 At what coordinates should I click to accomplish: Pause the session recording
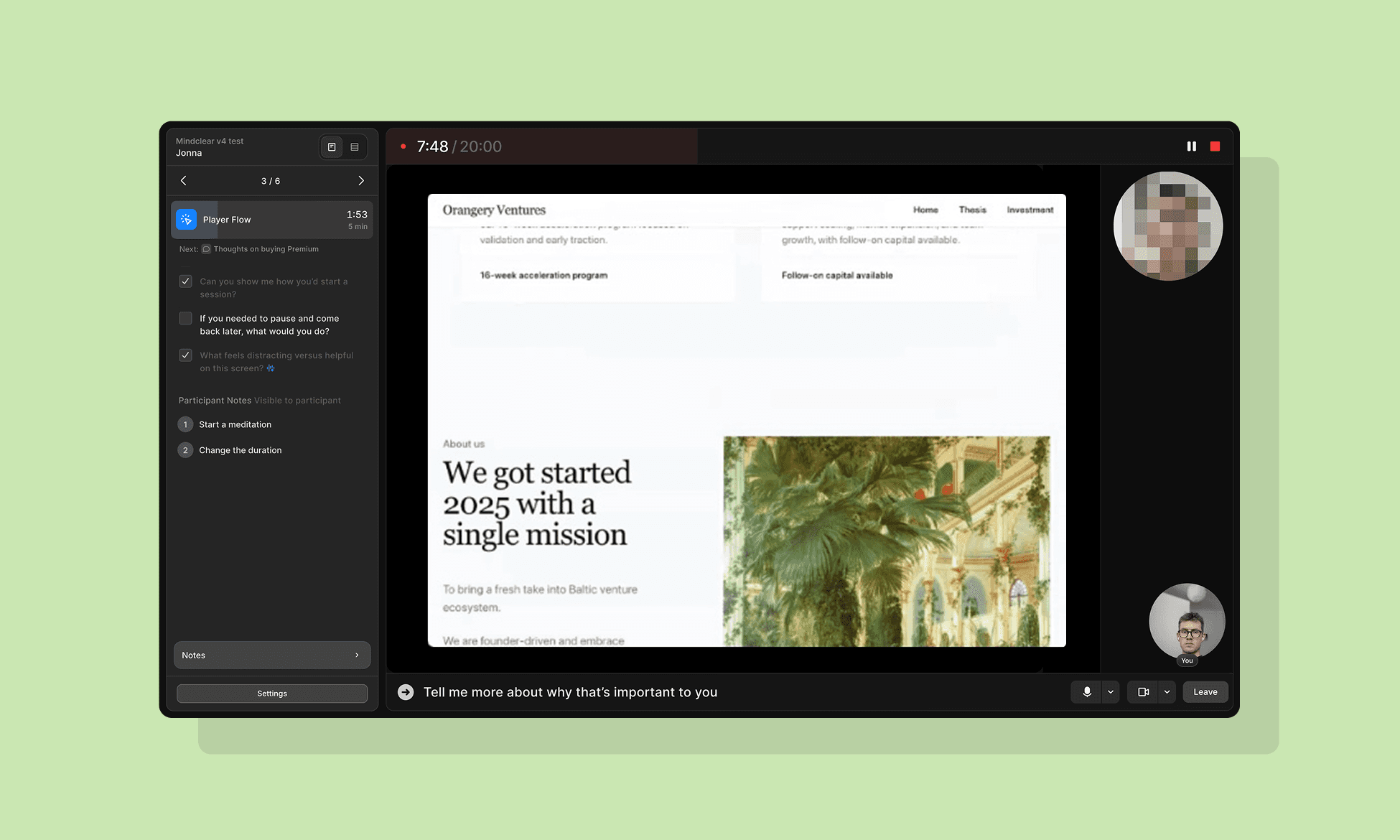1192,146
